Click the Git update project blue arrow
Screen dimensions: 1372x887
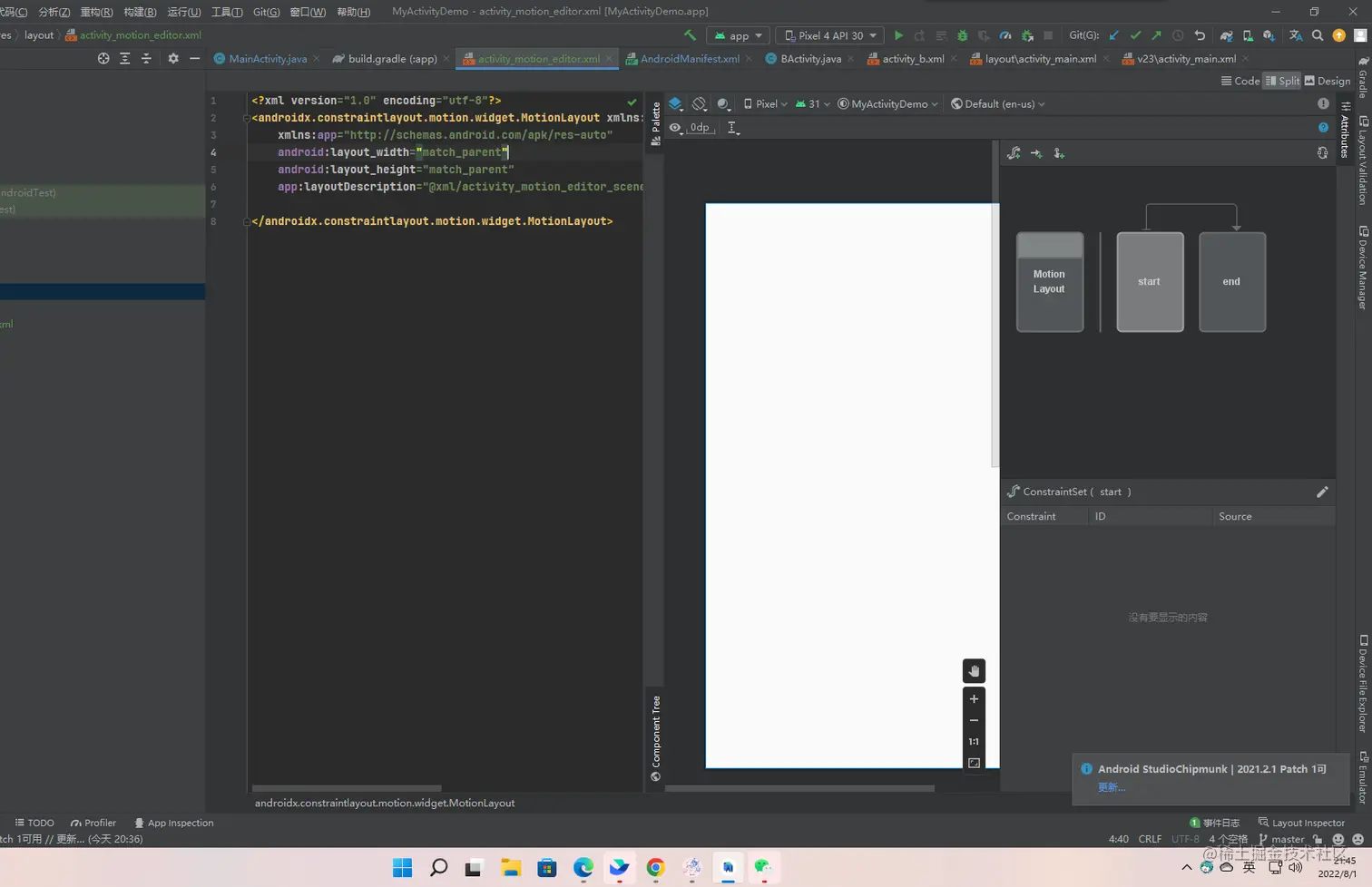1114,35
